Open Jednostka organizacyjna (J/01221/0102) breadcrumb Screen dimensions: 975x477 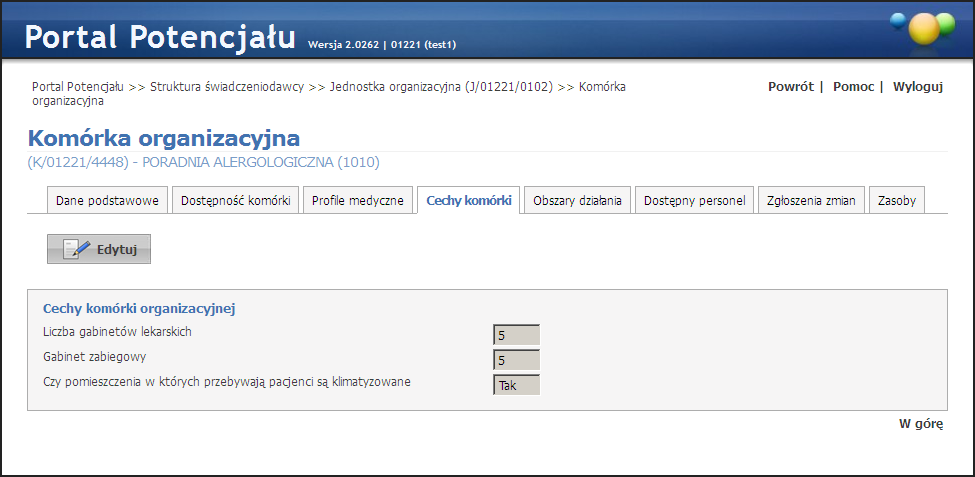tap(441, 87)
